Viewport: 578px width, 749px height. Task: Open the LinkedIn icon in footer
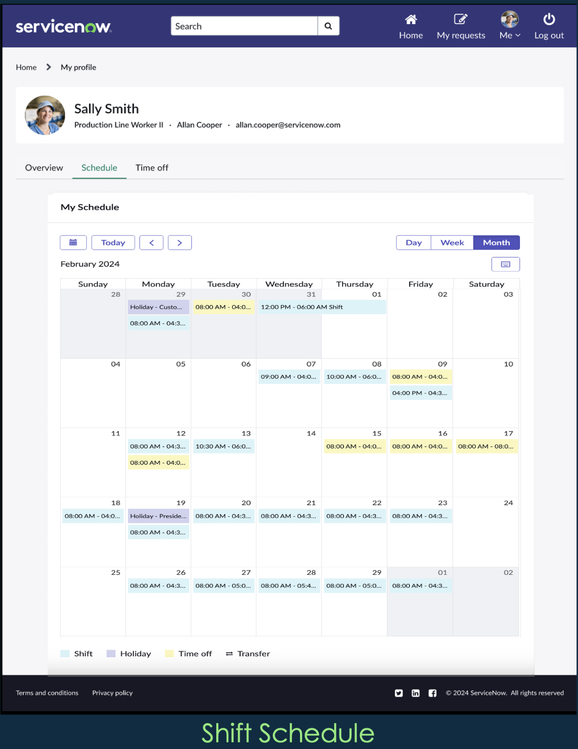(416, 693)
